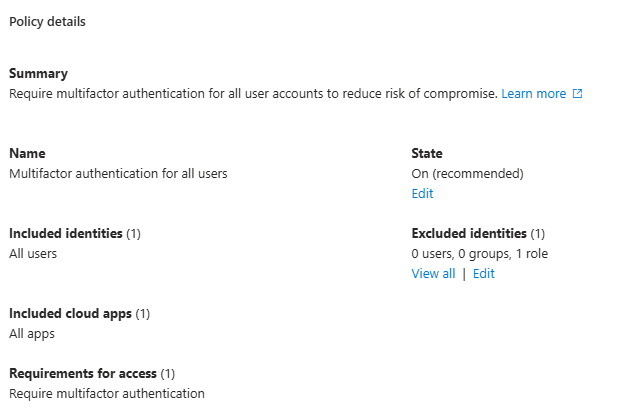The height and width of the screenshot is (412, 632).
Task: View all excluded identities
Action: (433, 274)
